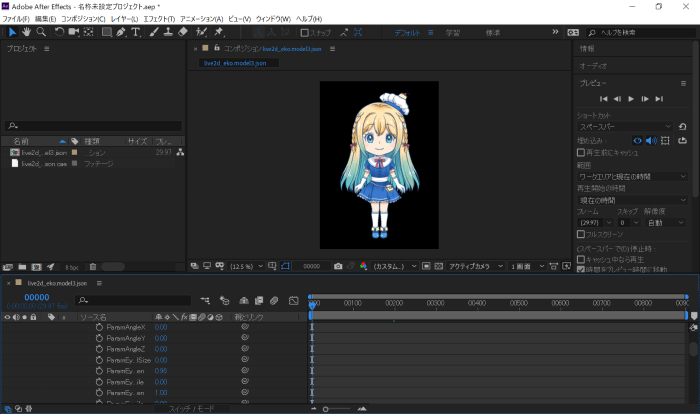
Task: Click the スイッチ / モード toggle button
Action: 192,409
